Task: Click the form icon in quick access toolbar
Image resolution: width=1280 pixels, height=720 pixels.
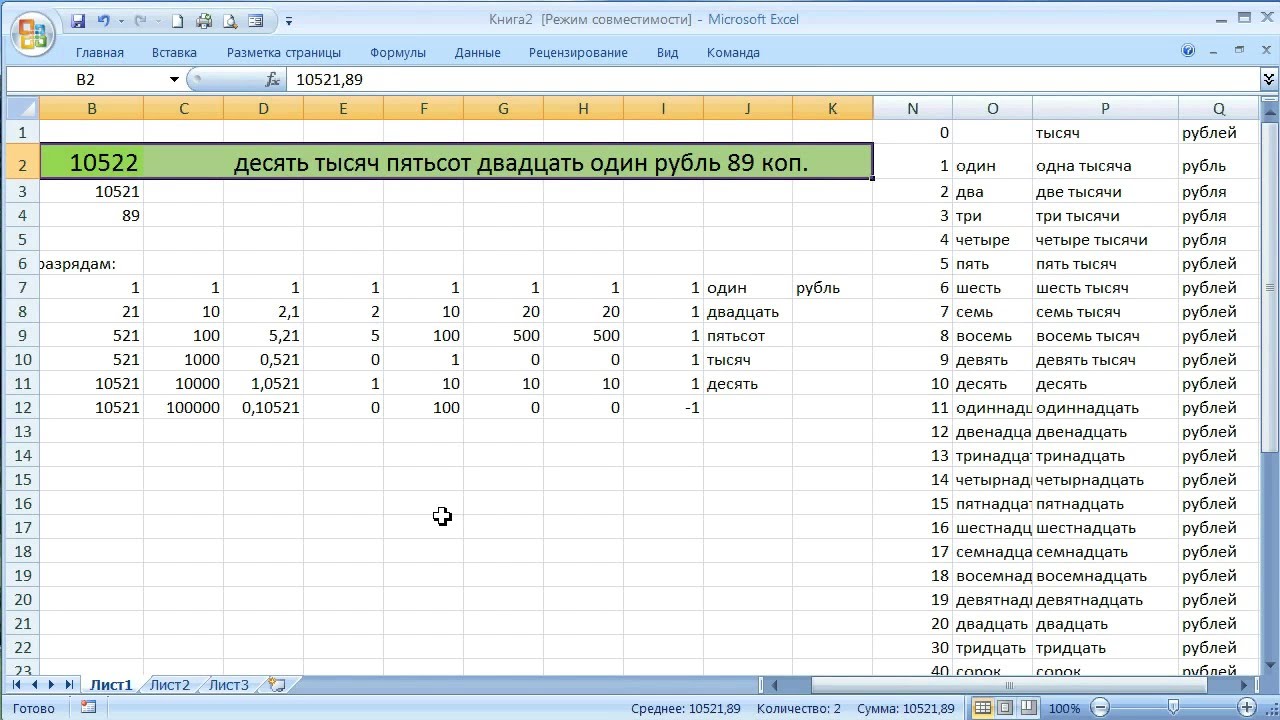Action: 256,20
